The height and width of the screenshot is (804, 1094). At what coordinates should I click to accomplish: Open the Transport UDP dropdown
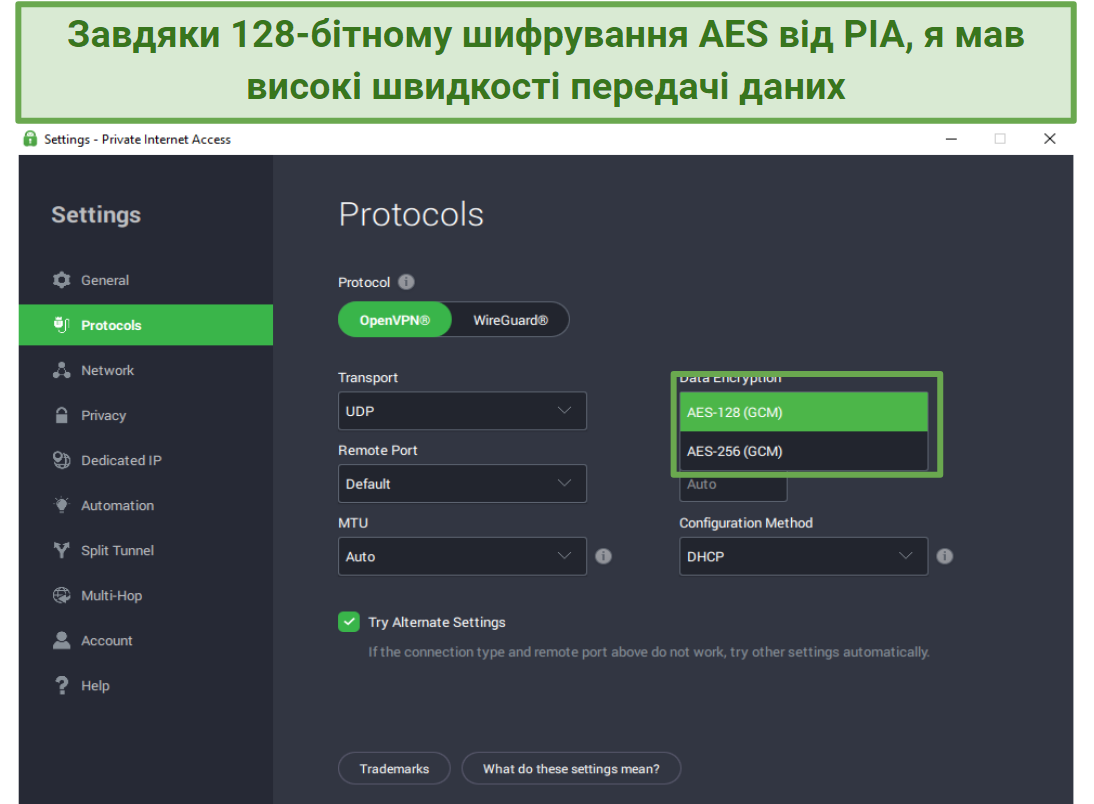[462, 411]
